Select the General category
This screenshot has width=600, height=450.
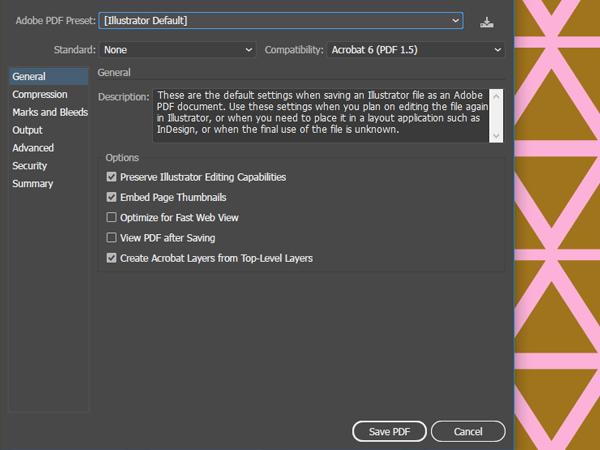[49, 77]
